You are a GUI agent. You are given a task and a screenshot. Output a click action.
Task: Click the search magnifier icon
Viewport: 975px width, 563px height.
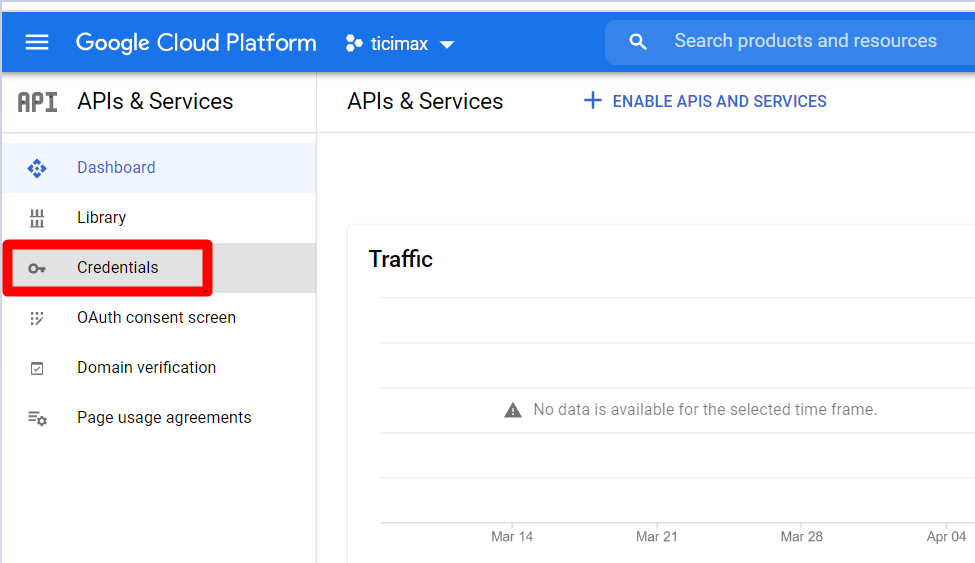tap(637, 42)
